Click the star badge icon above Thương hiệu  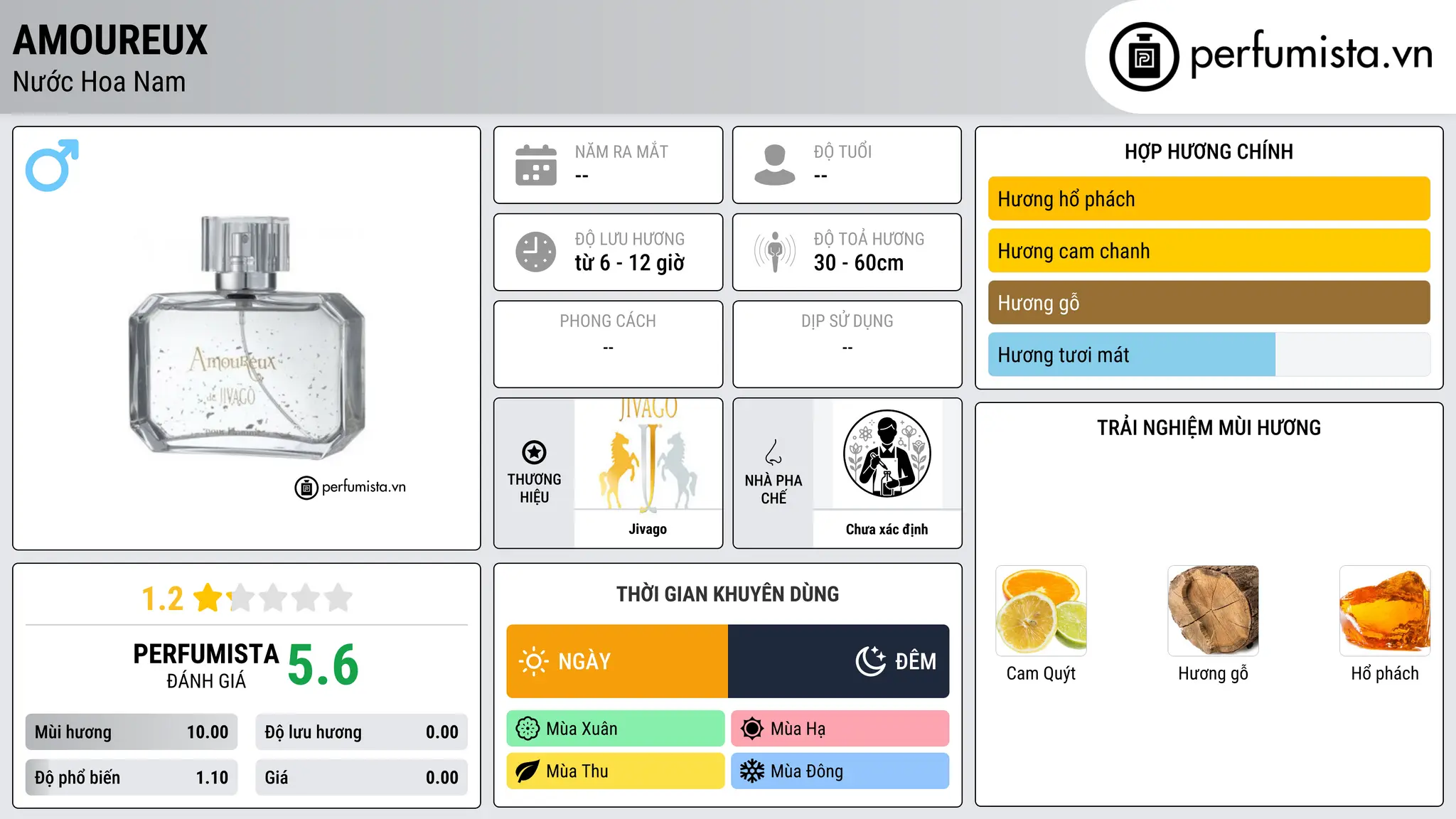pos(534,452)
